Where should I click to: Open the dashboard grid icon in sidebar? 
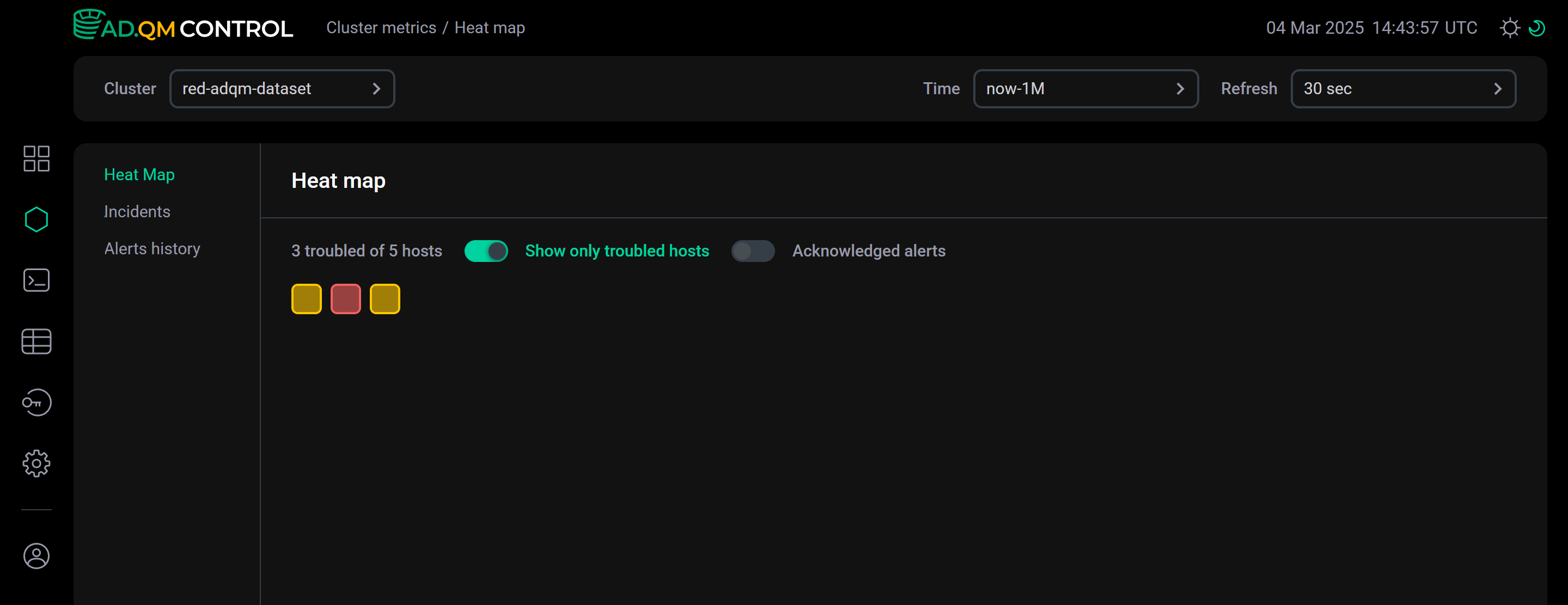click(36, 158)
